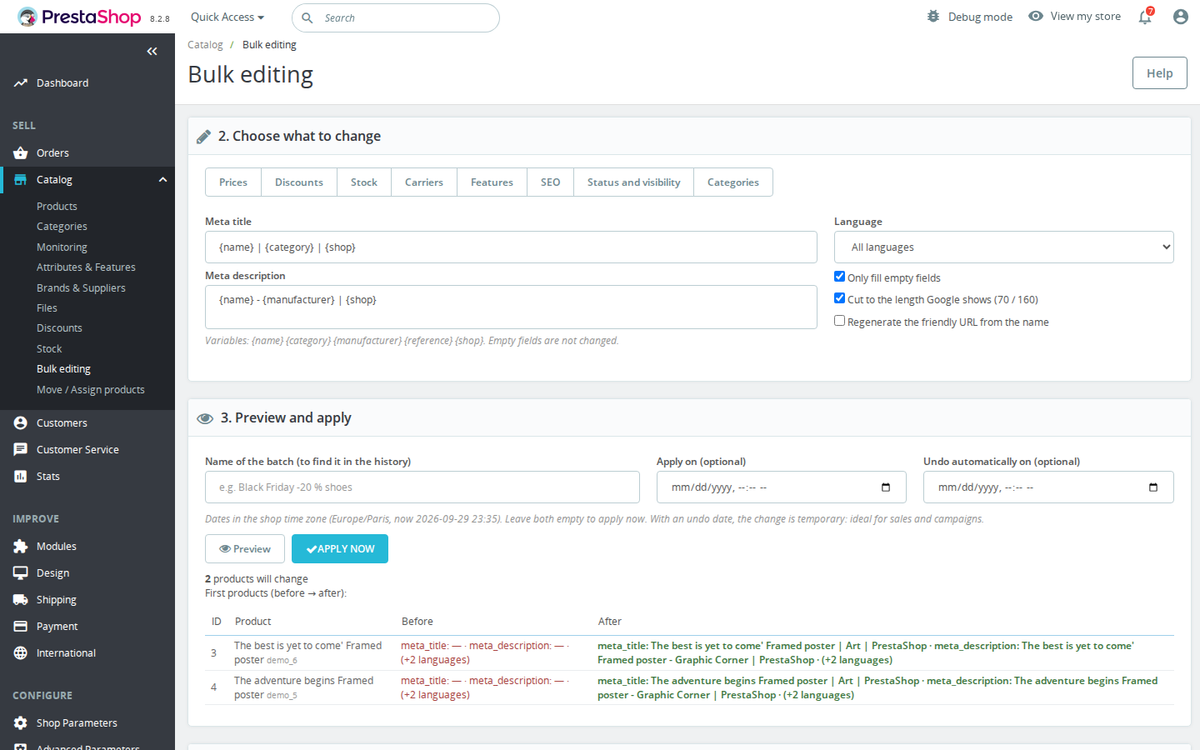
Task: Click the 'demo_5' reference text
Action: (282, 696)
